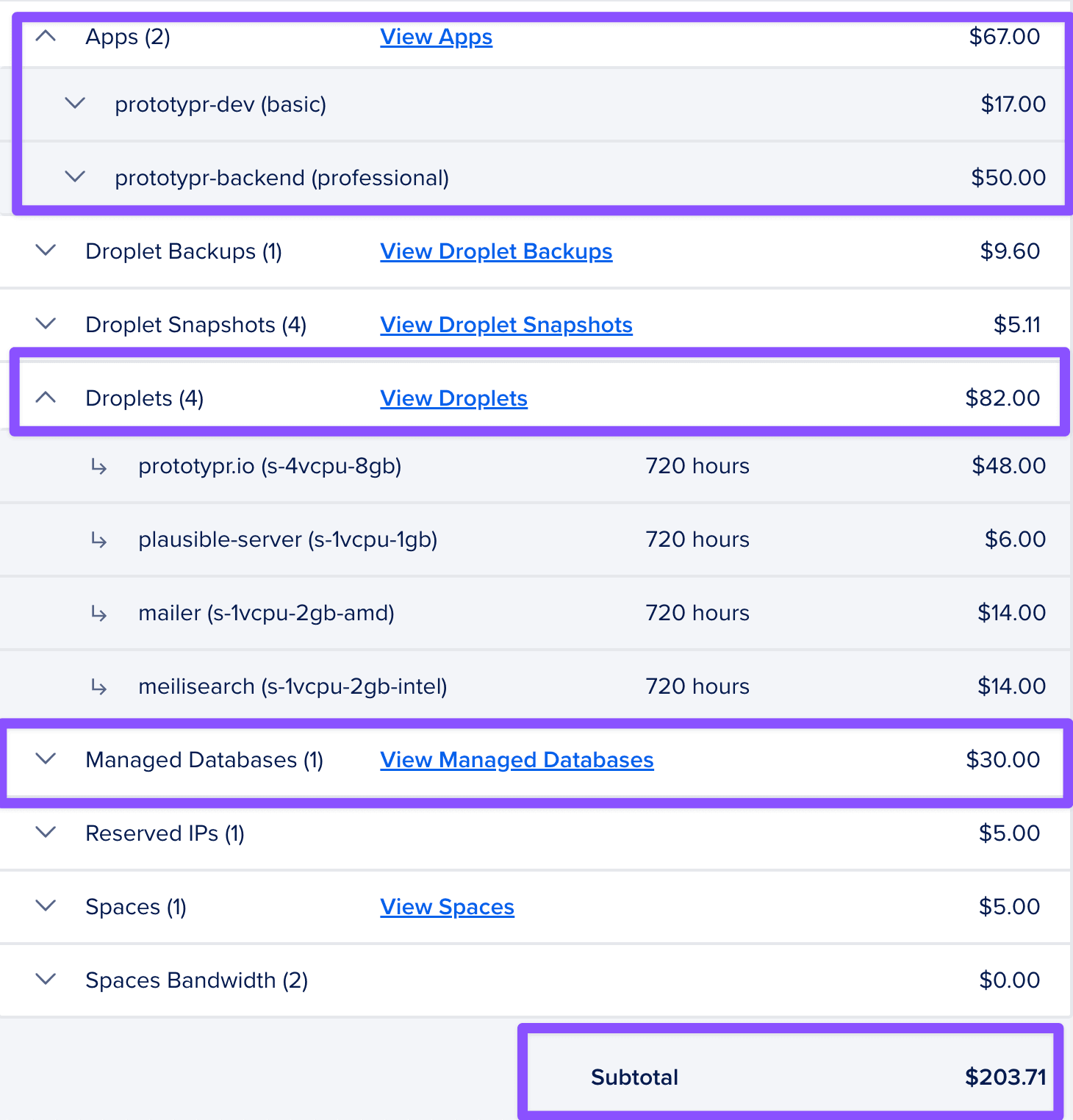Expand the Managed Databases section
Screen dimensions: 1073x1120
pos(45,759)
